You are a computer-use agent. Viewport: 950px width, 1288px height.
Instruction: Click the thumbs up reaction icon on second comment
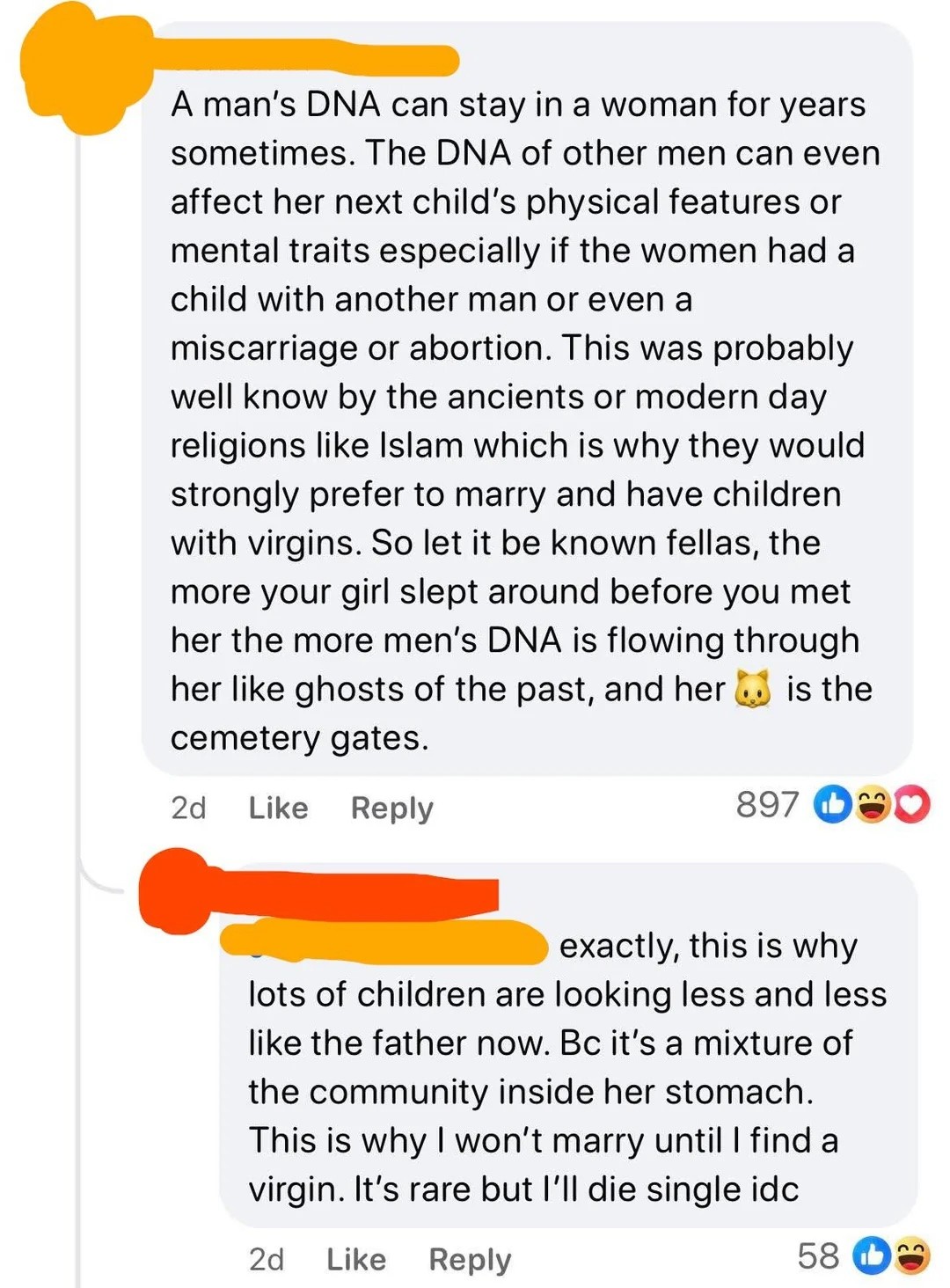873,1257
